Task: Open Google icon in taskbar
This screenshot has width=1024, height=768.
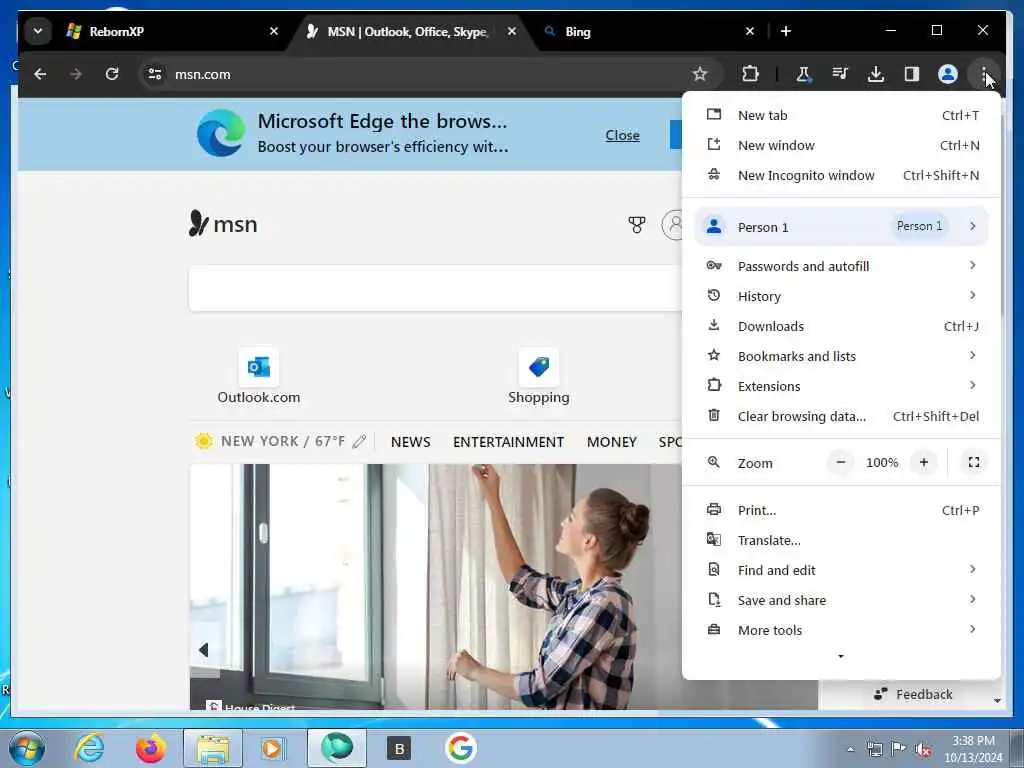Action: (x=460, y=748)
